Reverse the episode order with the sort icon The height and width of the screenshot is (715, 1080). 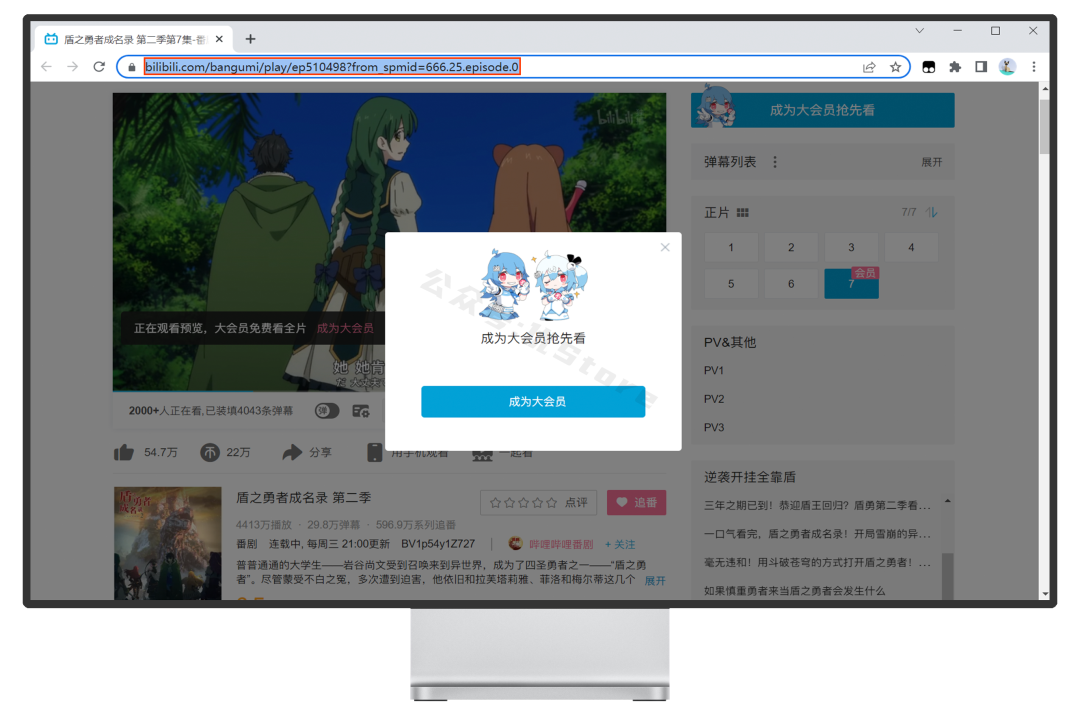[932, 212]
